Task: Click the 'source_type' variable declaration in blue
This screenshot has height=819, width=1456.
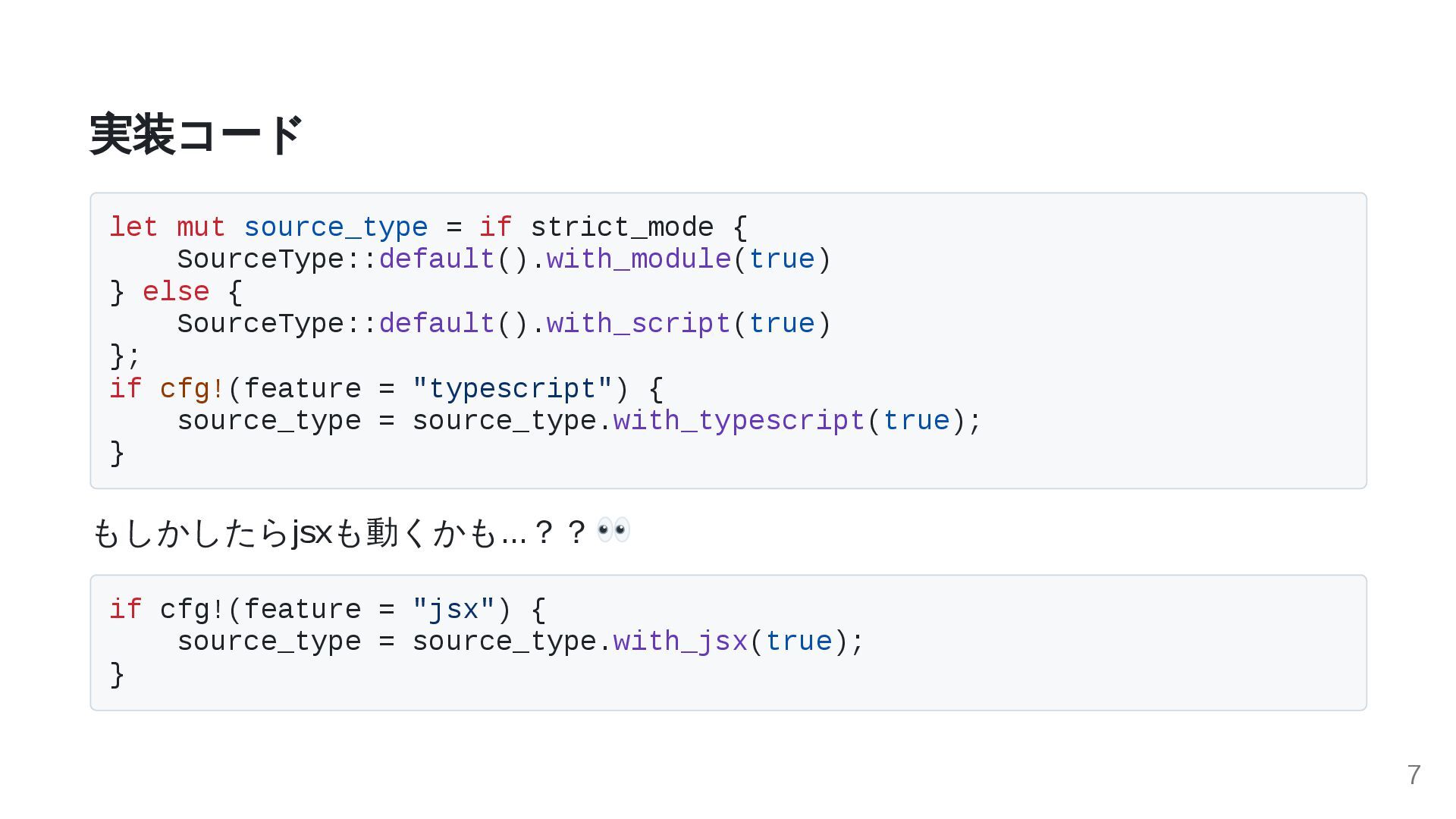Action: [335, 227]
